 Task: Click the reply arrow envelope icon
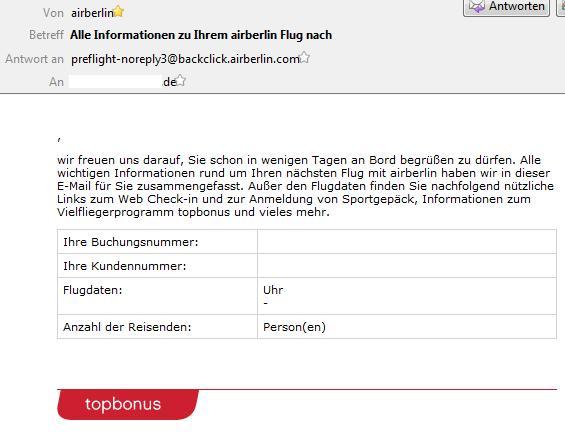coord(476,6)
